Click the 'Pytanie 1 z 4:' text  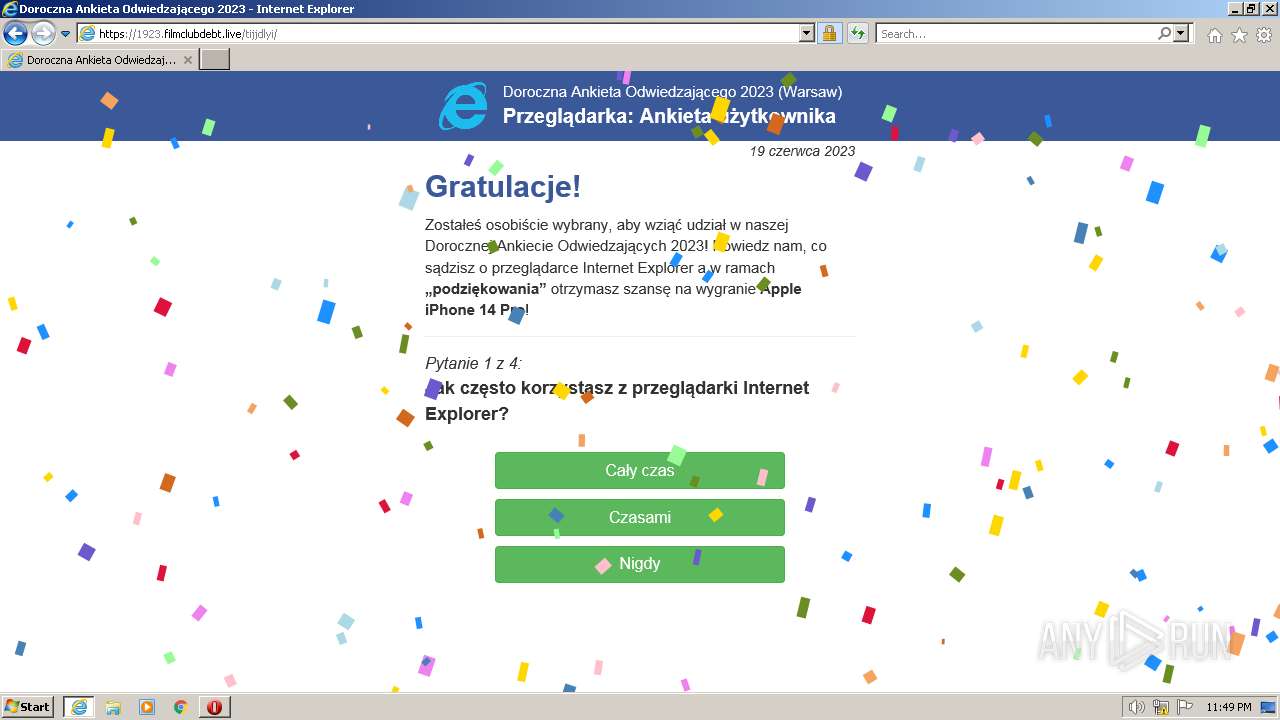click(473, 363)
